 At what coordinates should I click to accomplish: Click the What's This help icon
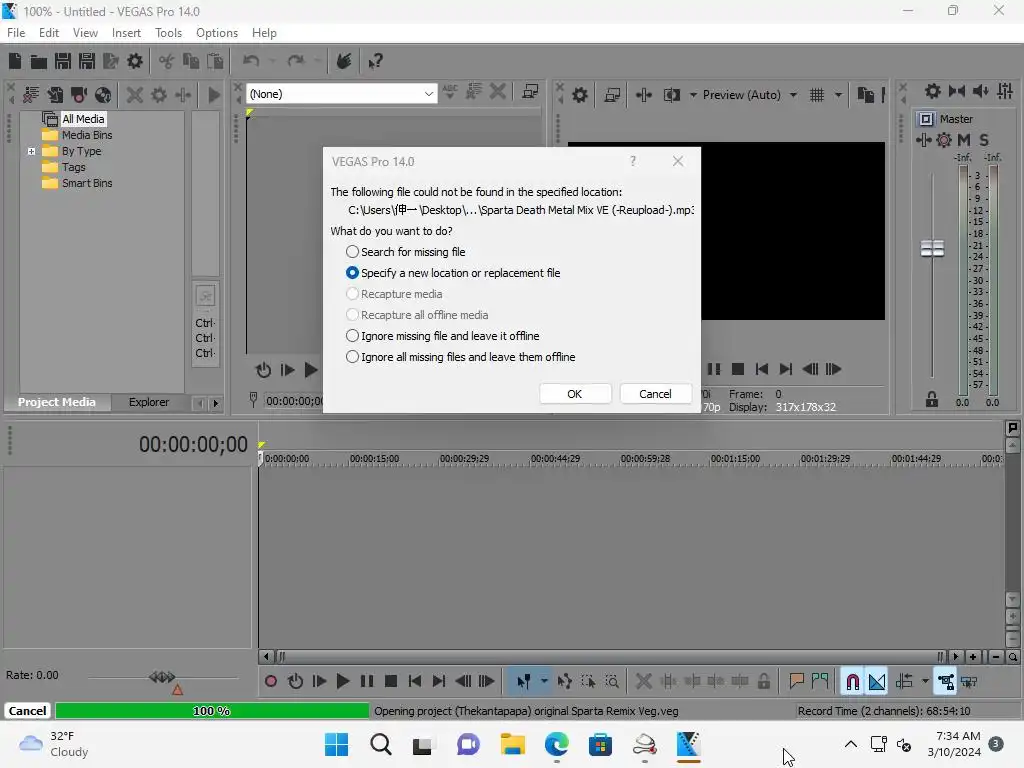point(375,61)
